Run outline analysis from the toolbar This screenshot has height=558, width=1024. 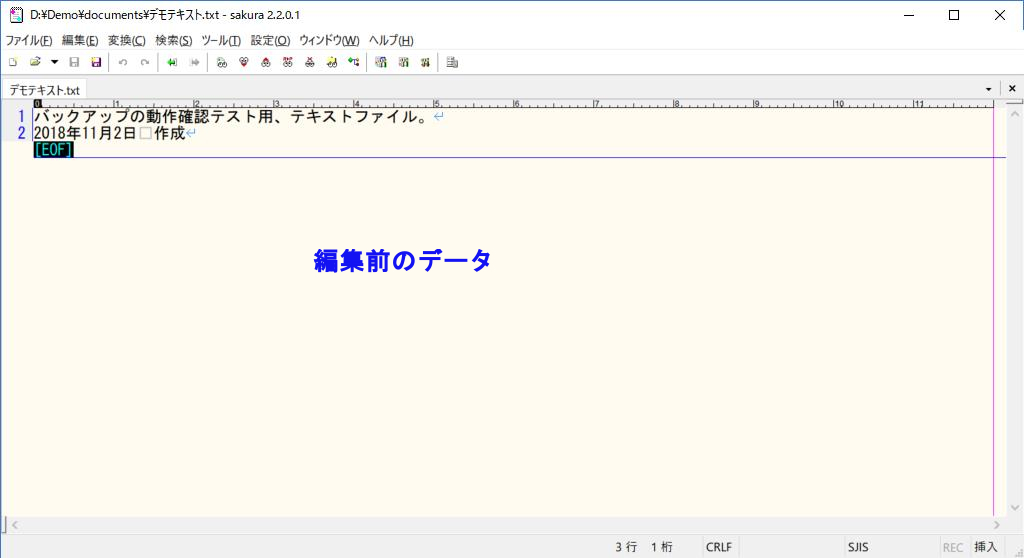pos(353,62)
